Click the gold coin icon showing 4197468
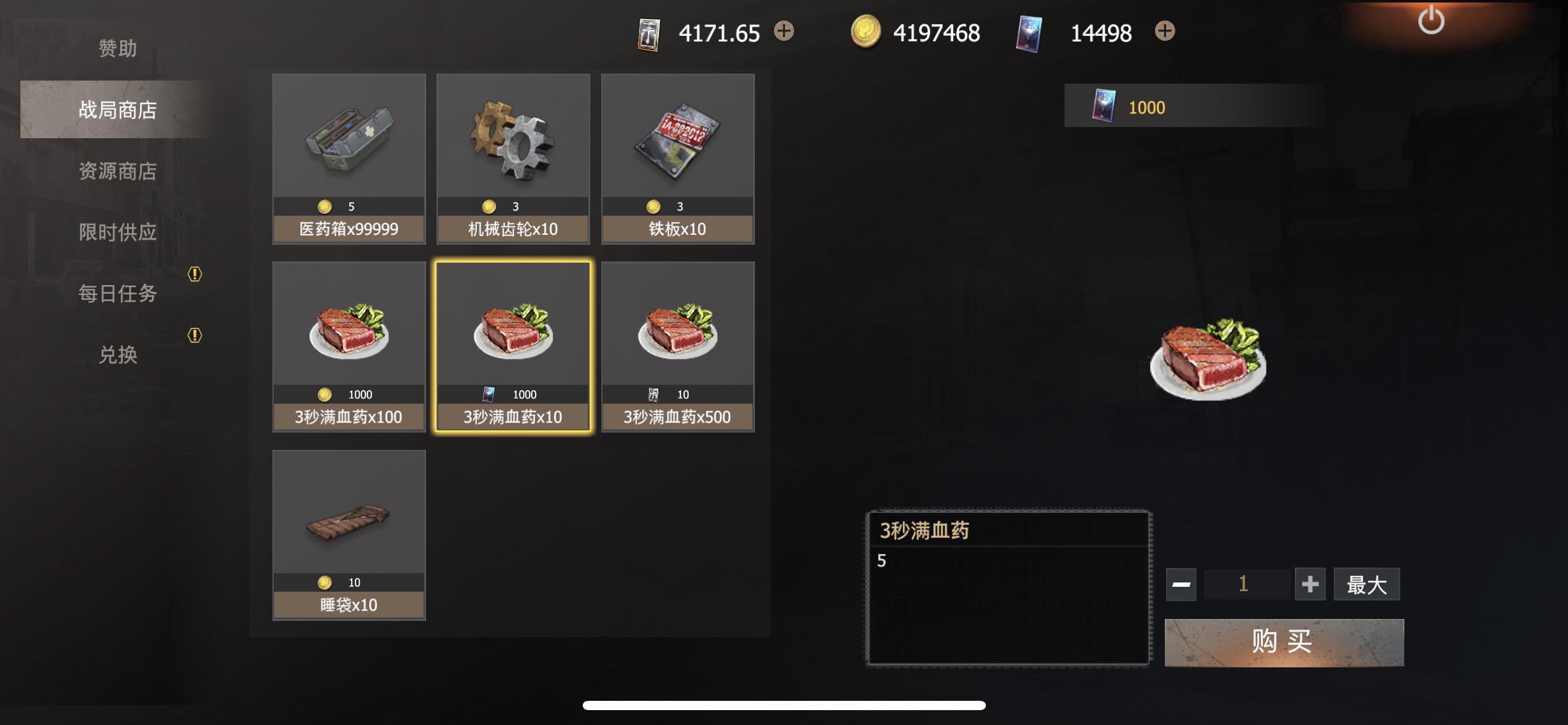 [865, 32]
